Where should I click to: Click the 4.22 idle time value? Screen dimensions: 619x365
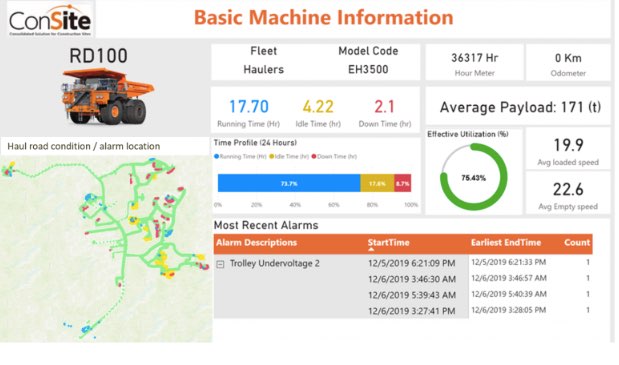318,107
